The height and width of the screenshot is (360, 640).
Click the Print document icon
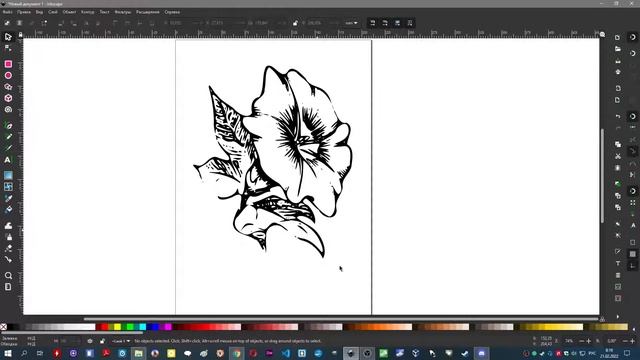618,72
